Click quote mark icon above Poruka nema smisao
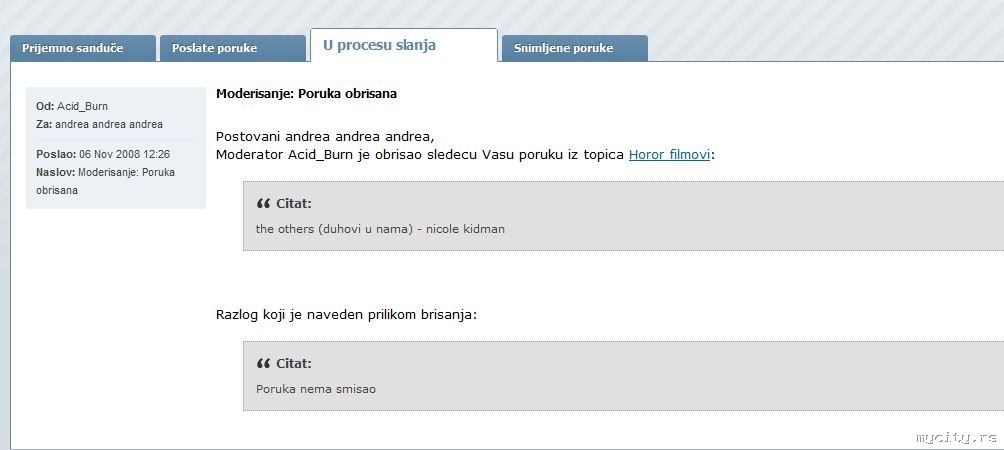Screen dimensions: 1004x450 264,364
